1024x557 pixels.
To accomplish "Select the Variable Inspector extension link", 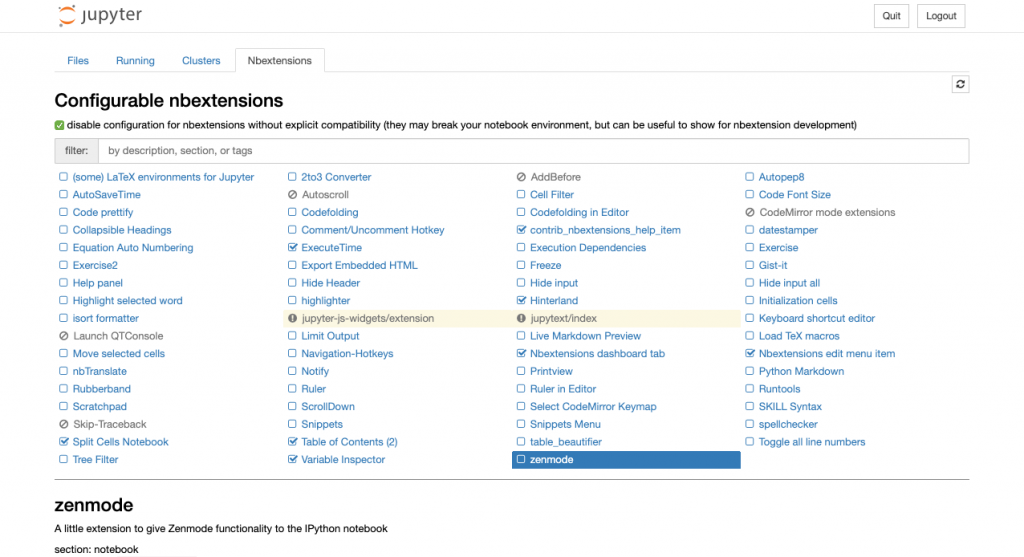I will pyautogui.click(x=343, y=460).
